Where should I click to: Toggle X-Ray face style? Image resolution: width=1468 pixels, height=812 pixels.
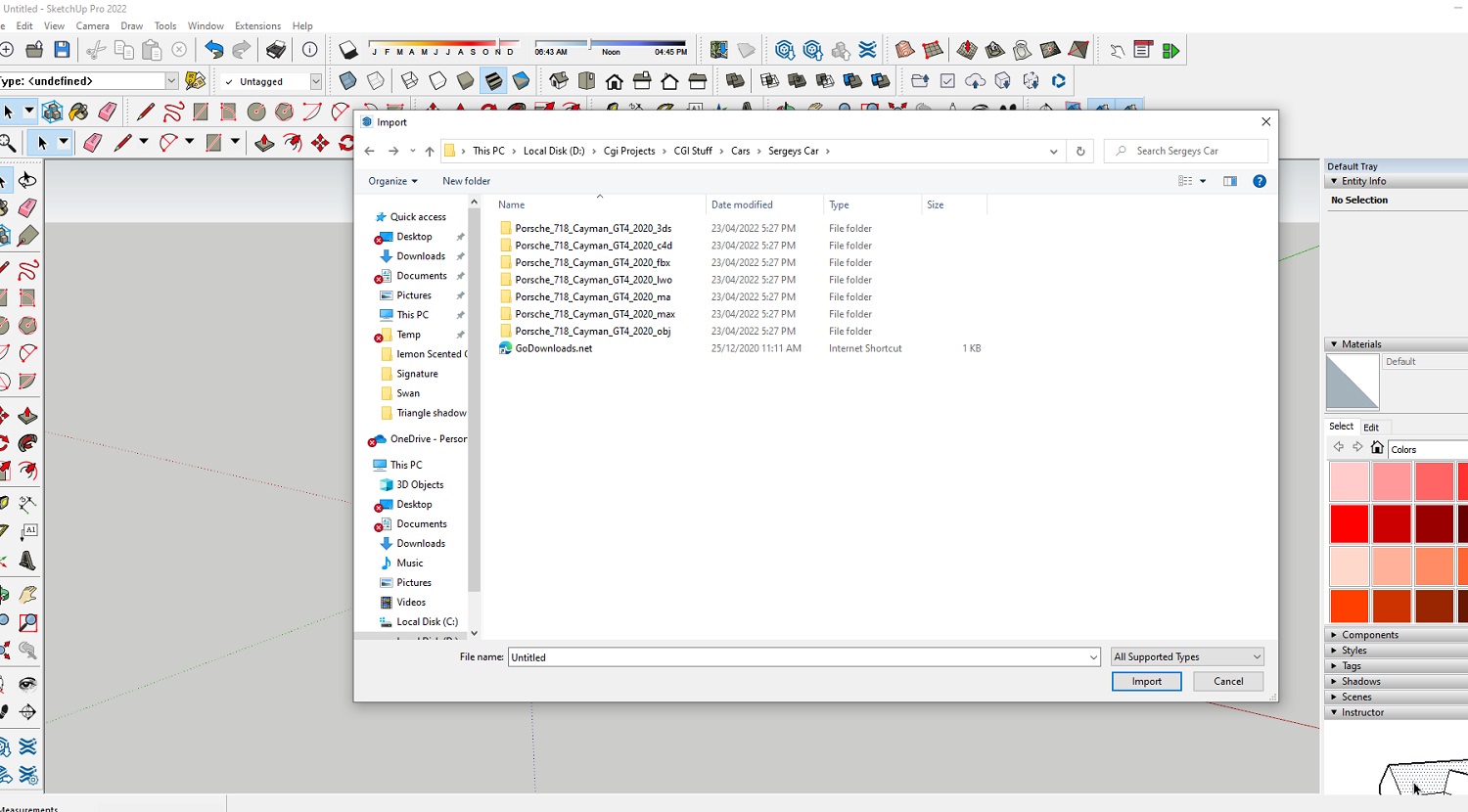click(x=347, y=81)
